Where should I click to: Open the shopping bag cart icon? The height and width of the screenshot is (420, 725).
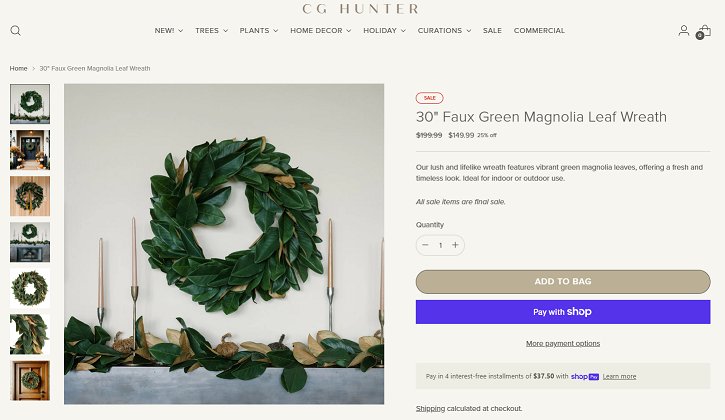point(703,31)
